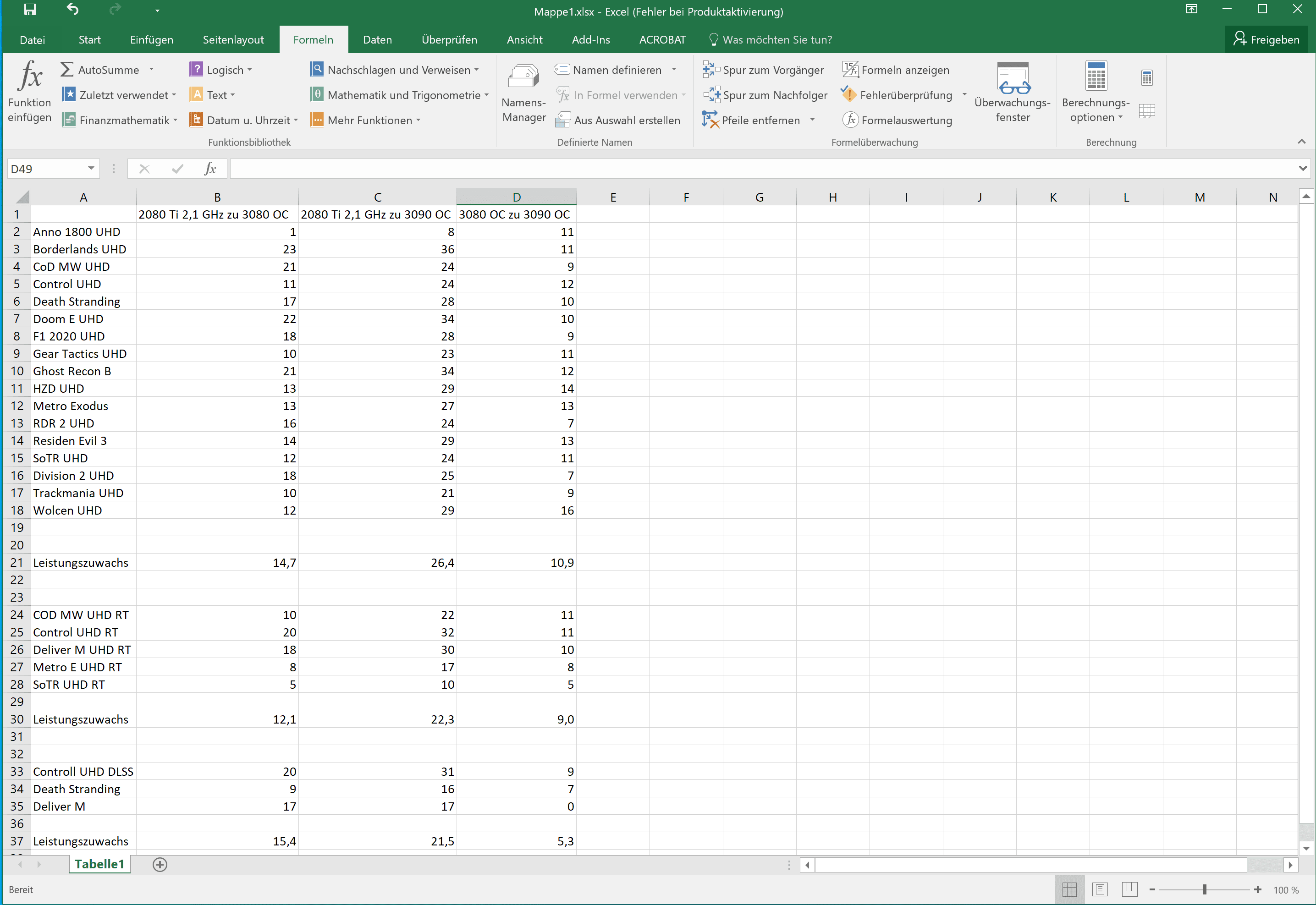Click the Formelauswertung icon
This screenshot has height=905, width=1316.
pyautogui.click(x=850, y=120)
